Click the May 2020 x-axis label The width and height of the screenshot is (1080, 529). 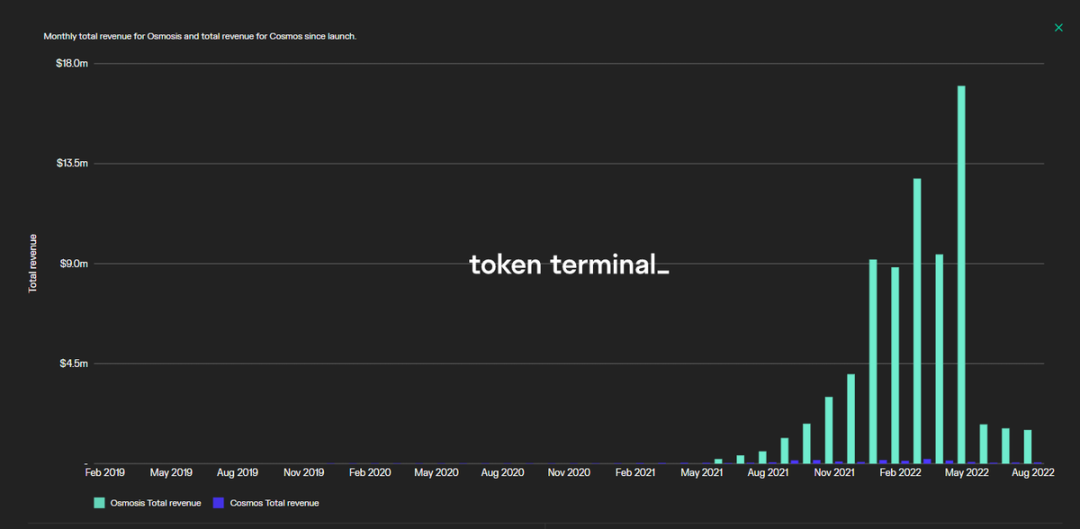(x=437, y=473)
